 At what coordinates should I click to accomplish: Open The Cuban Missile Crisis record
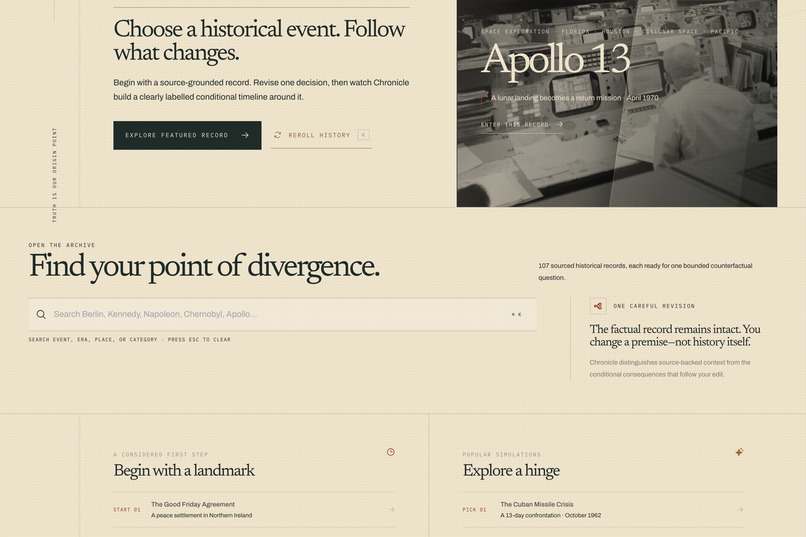click(603, 510)
